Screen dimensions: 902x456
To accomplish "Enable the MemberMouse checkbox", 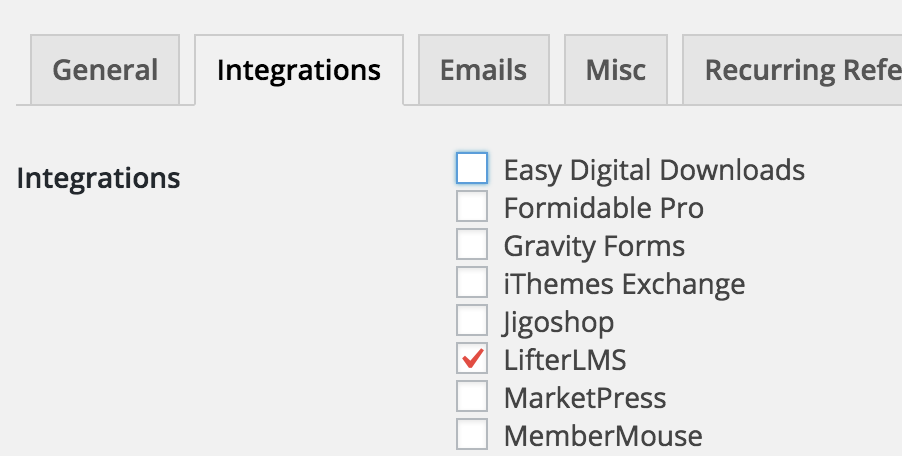I will pos(472,434).
